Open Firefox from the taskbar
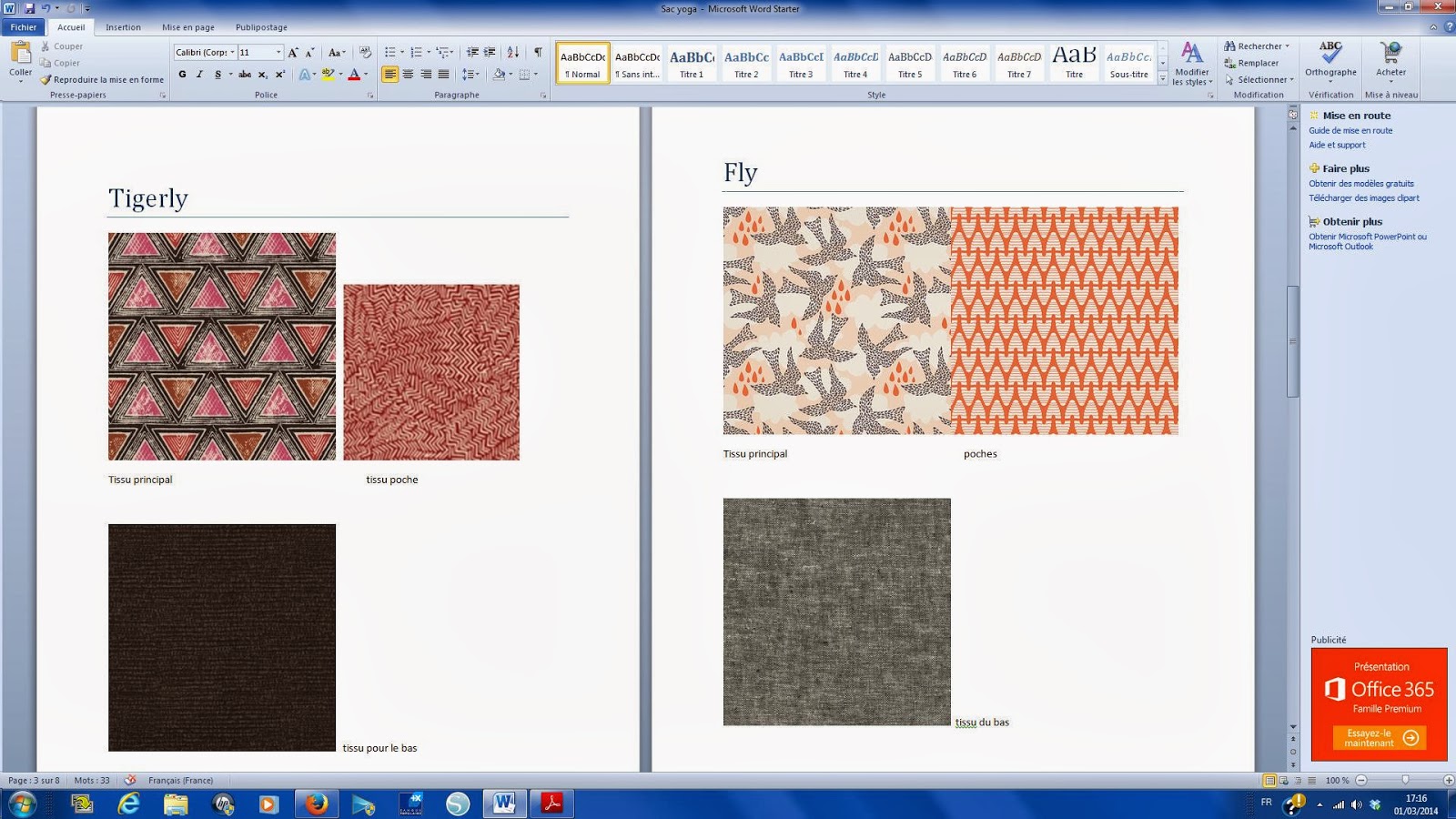 coord(317,804)
